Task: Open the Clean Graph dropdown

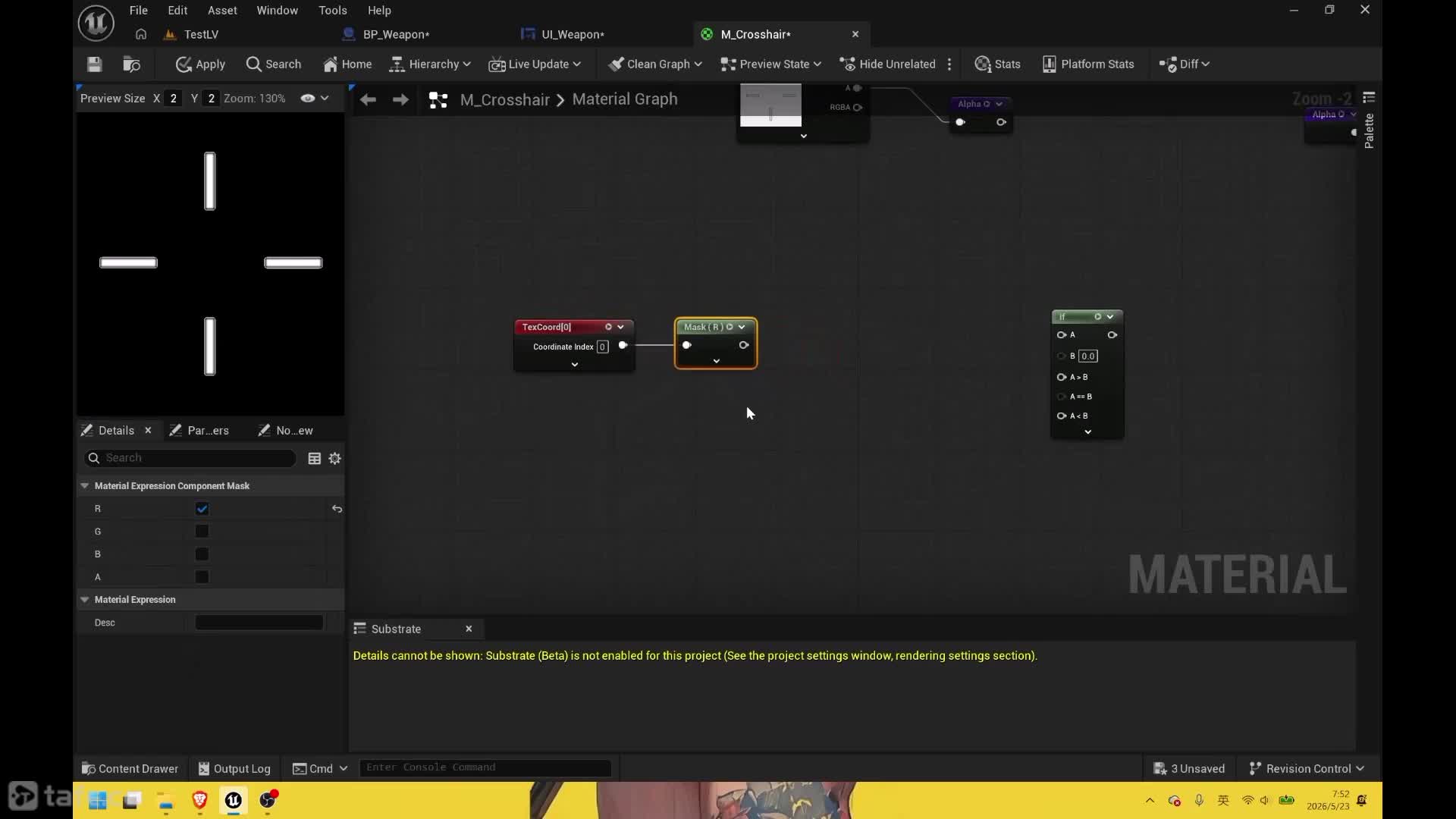Action: [x=655, y=64]
